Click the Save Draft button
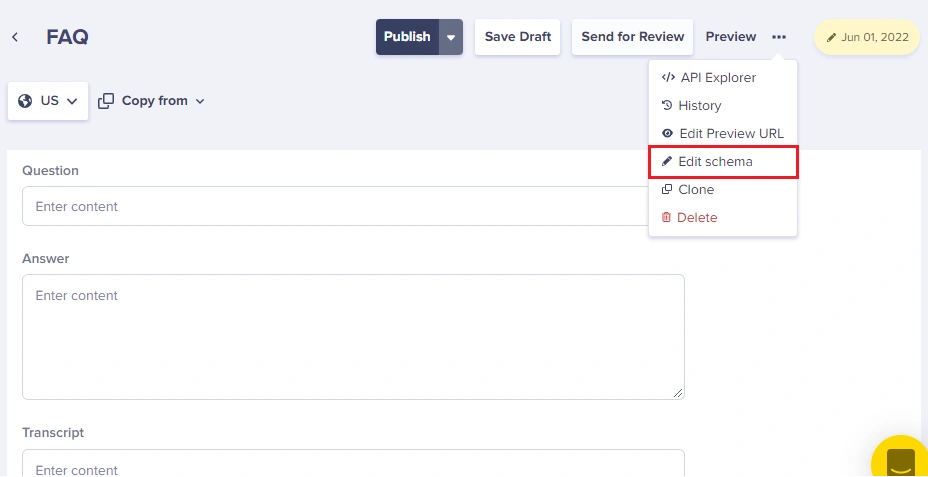The width and height of the screenshot is (928, 477). click(x=517, y=37)
